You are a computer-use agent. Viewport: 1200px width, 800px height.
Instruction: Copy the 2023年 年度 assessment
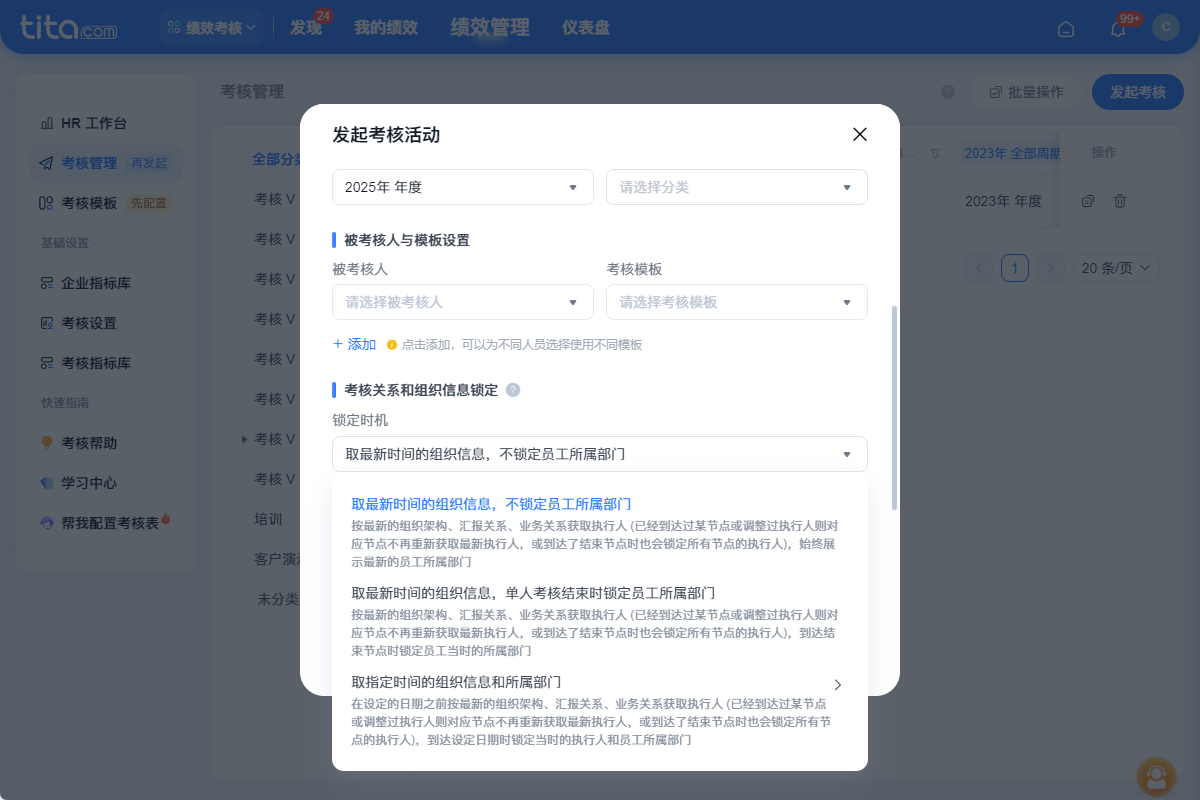[x=1088, y=200]
